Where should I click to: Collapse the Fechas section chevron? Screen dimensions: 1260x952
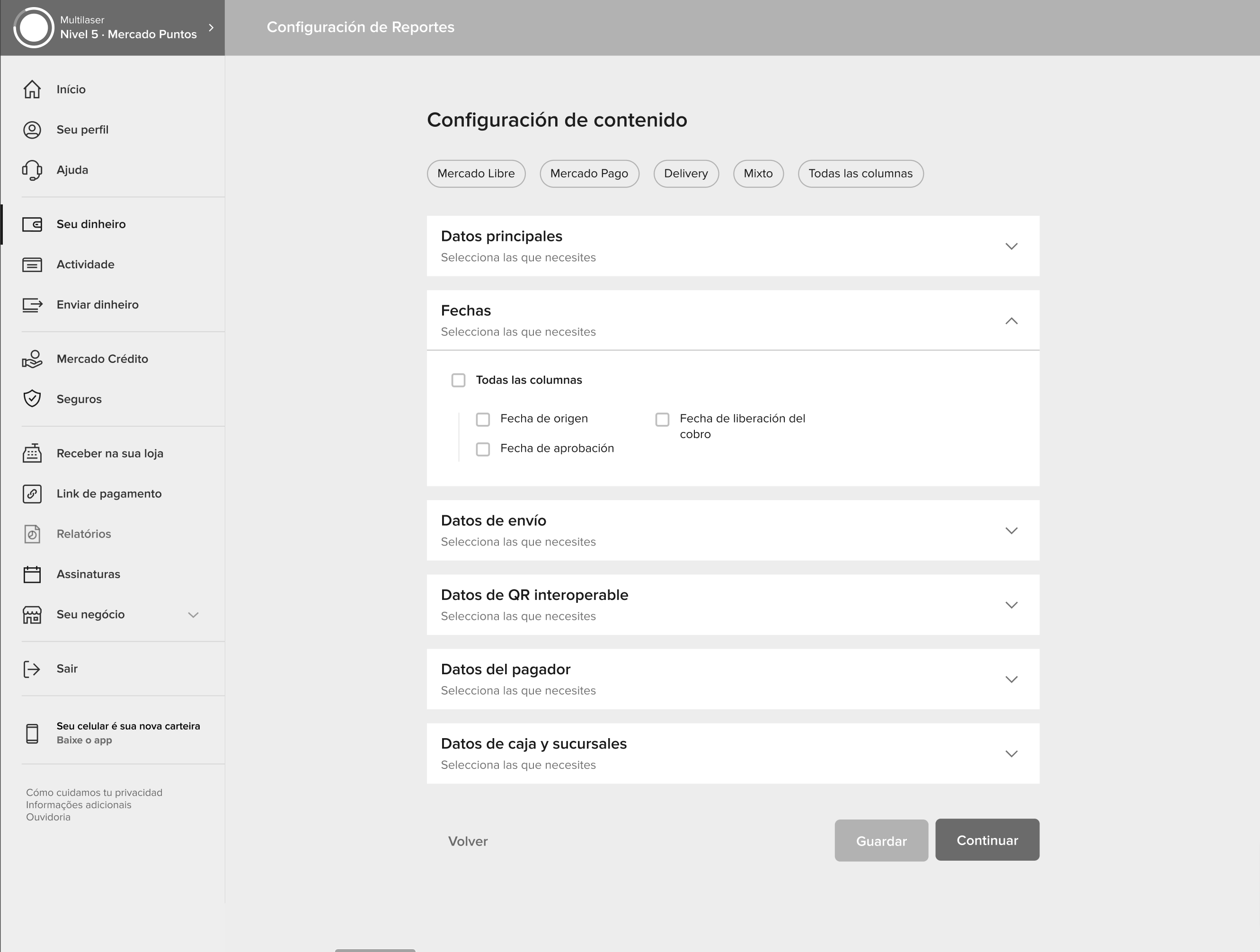click(1011, 321)
